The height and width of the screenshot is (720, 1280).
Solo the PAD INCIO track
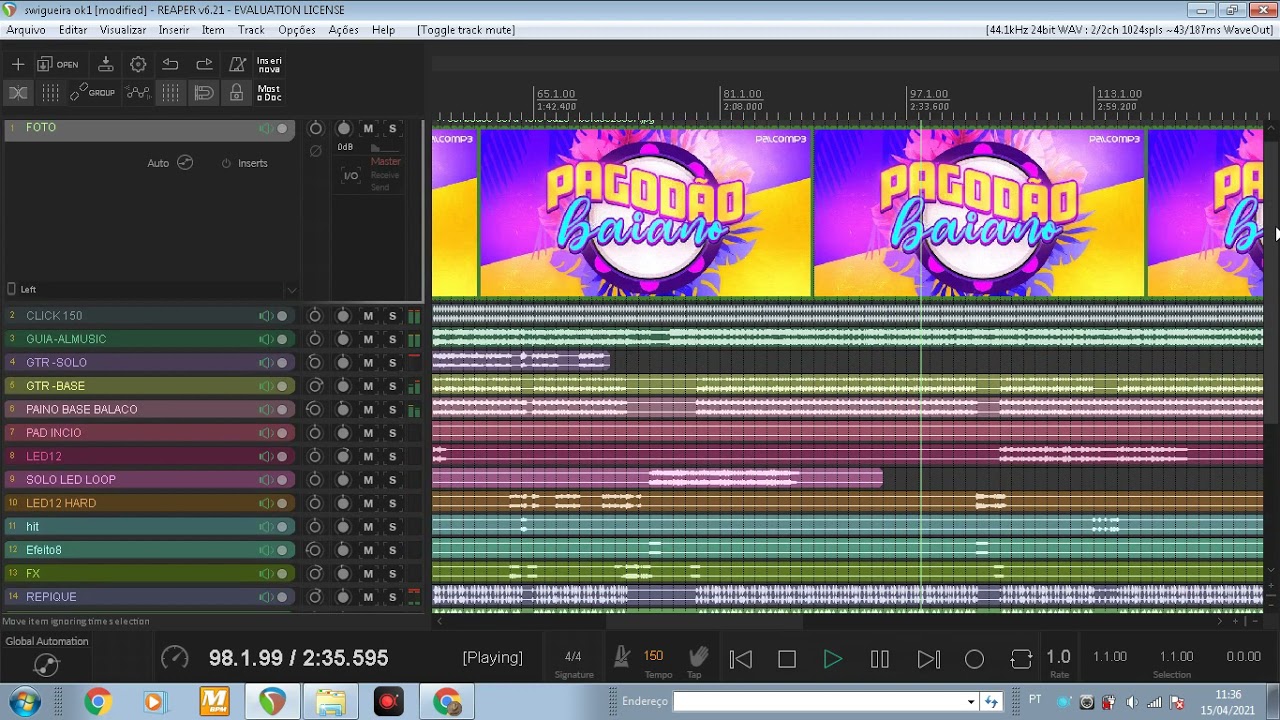[x=392, y=433]
